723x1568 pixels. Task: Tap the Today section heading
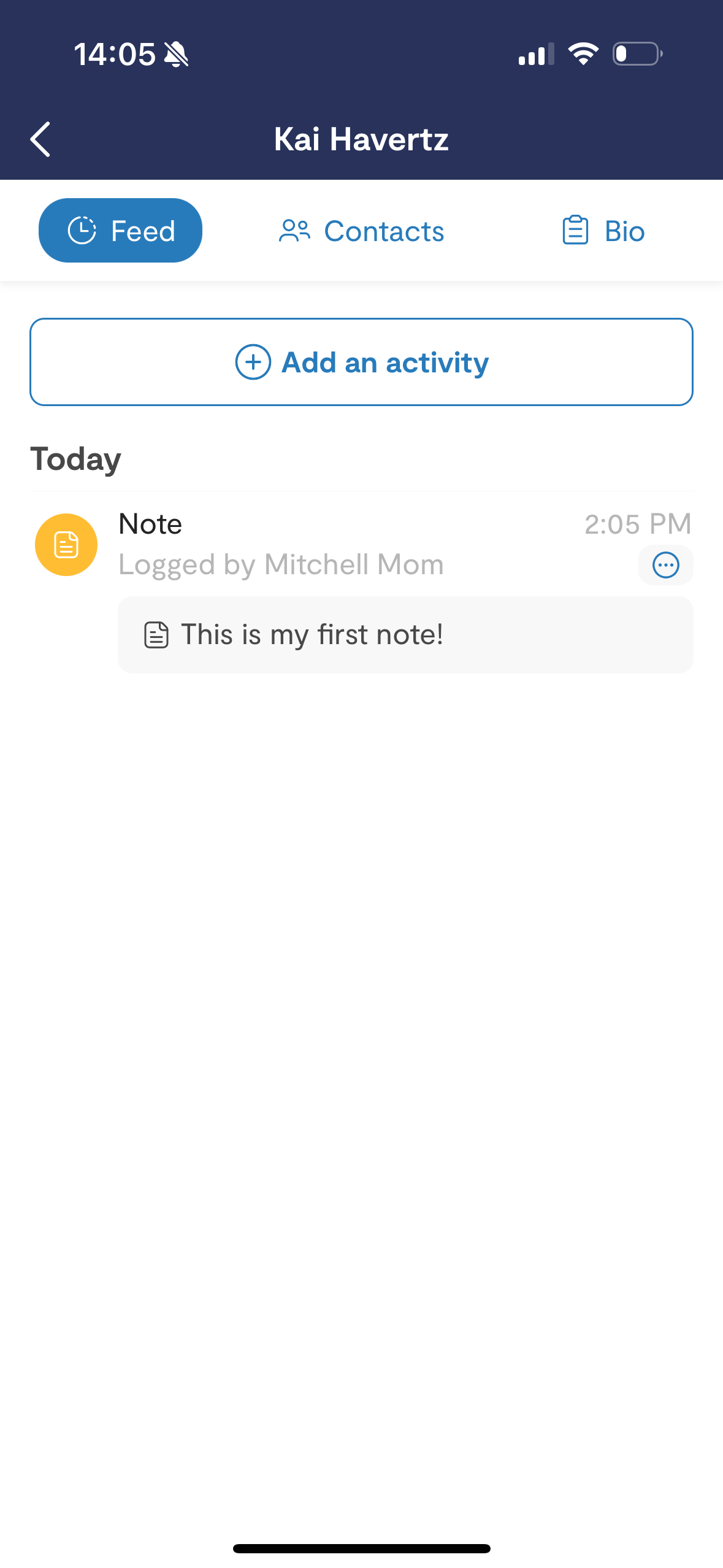(x=75, y=459)
